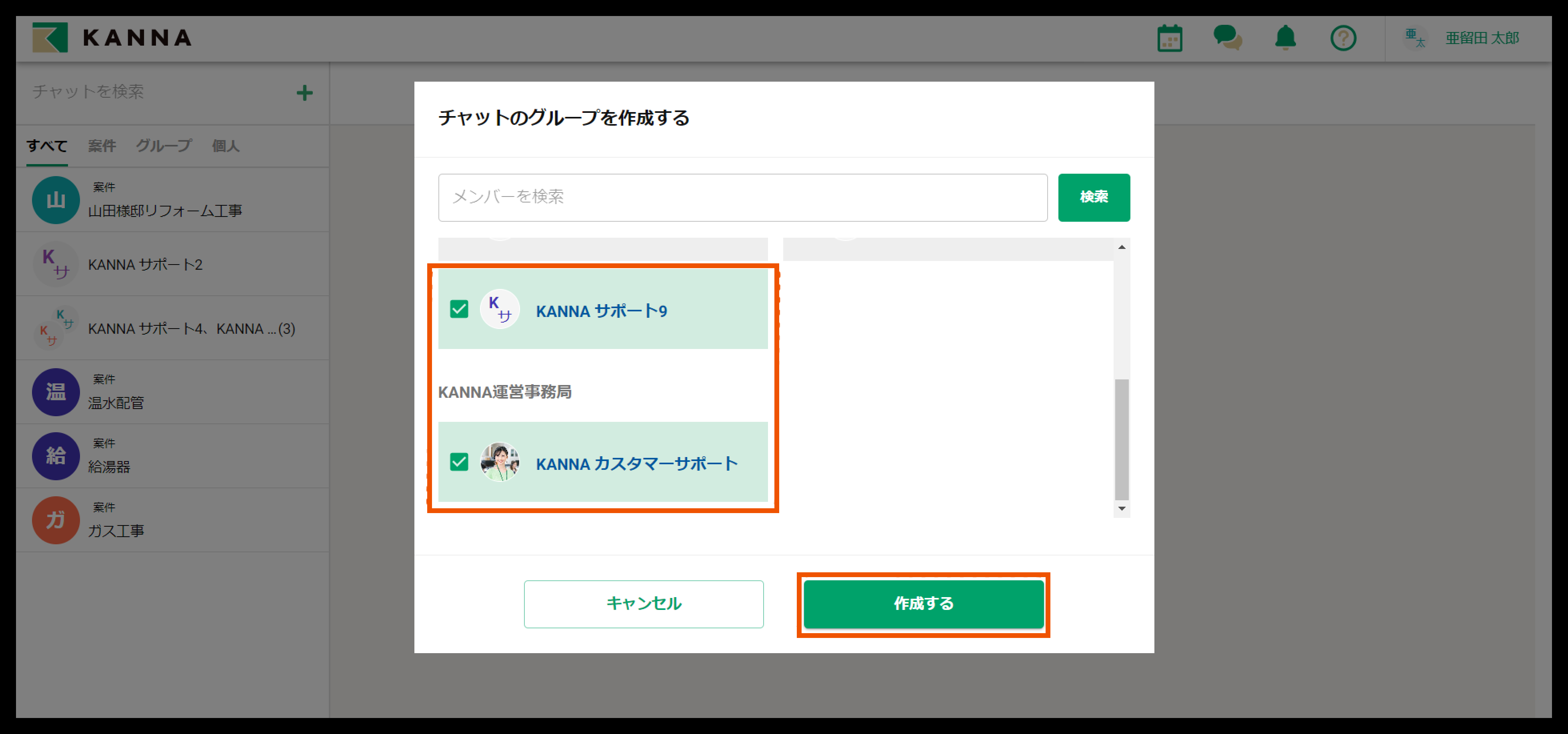The width and height of the screenshot is (1568, 734).
Task: Open the notifications bell
Action: [1285, 38]
